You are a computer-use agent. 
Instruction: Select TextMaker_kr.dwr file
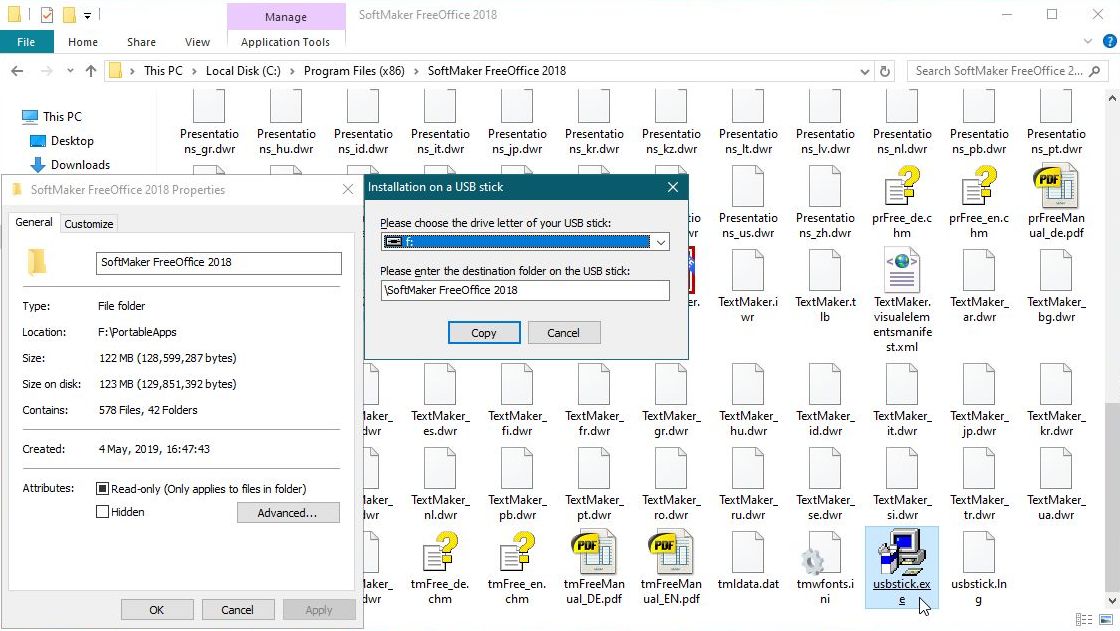1056,400
